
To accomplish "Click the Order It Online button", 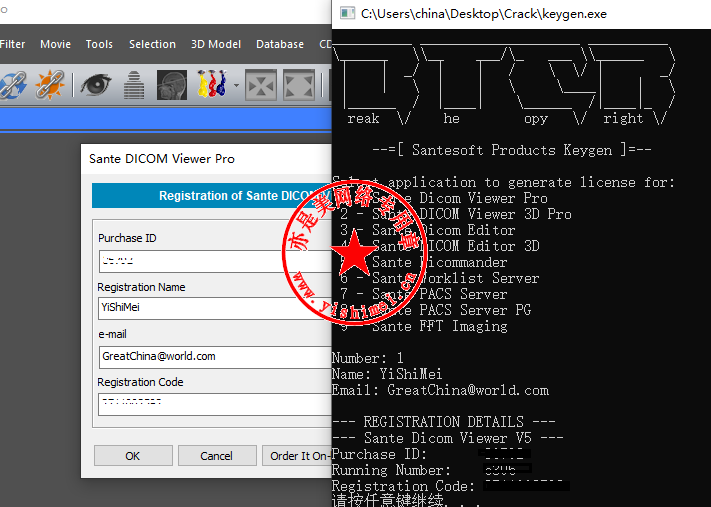I will coord(297,456).
